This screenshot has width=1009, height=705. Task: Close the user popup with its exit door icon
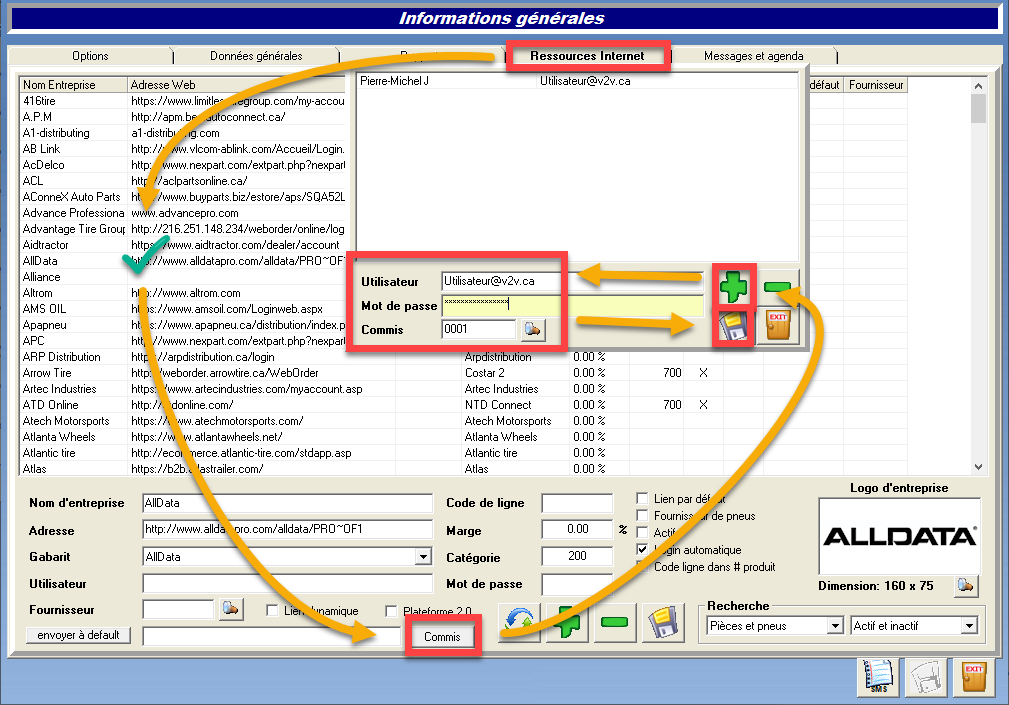[777, 325]
